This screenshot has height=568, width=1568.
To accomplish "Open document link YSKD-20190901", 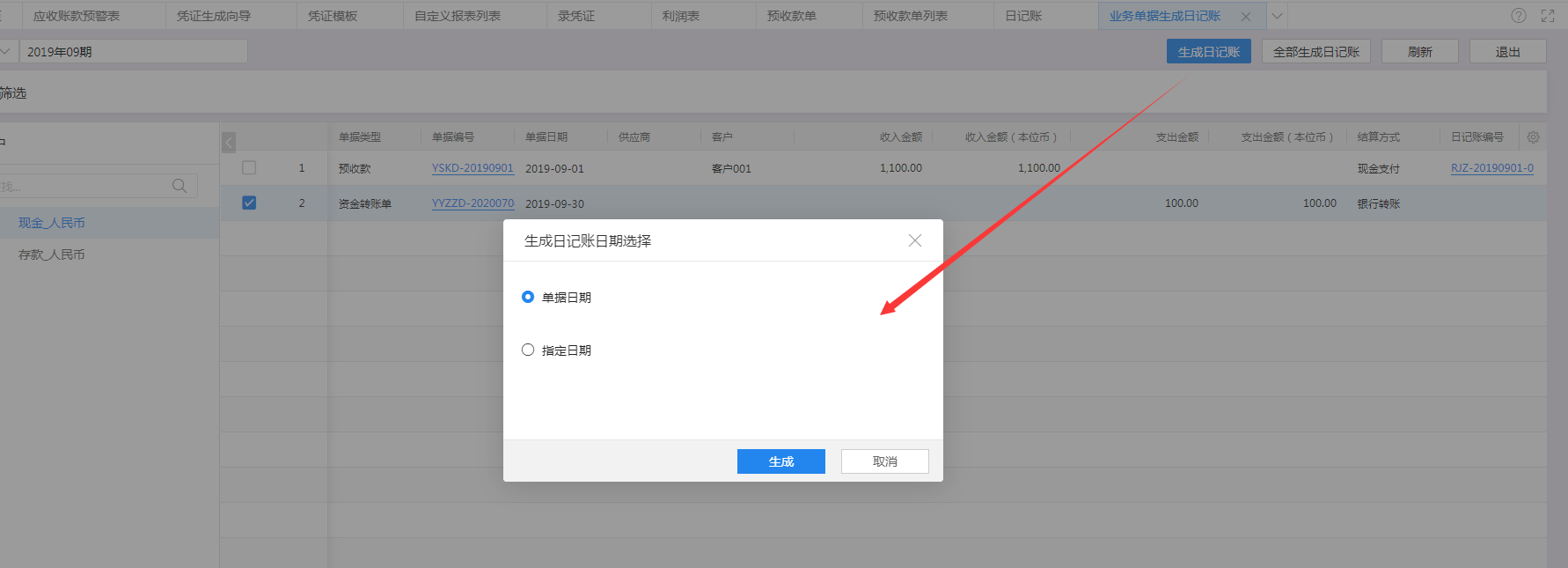I will pyautogui.click(x=473, y=168).
